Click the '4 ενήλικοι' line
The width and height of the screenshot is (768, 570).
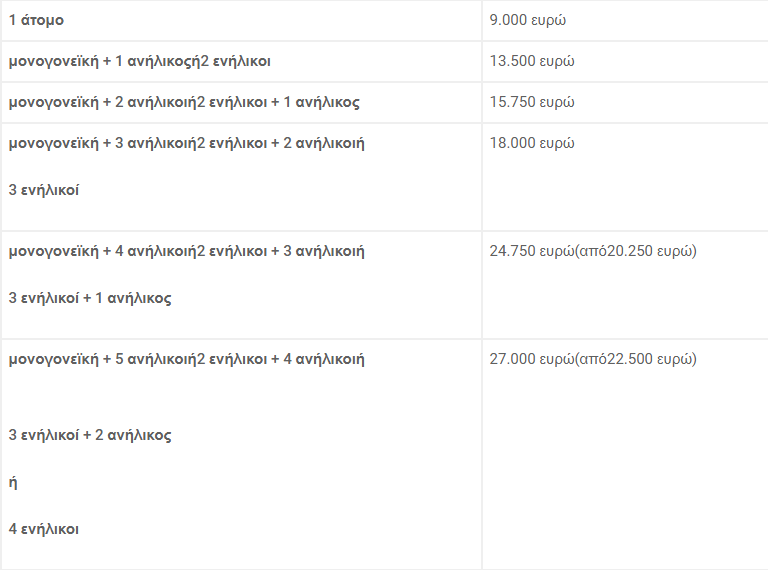(x=44, y=529)
